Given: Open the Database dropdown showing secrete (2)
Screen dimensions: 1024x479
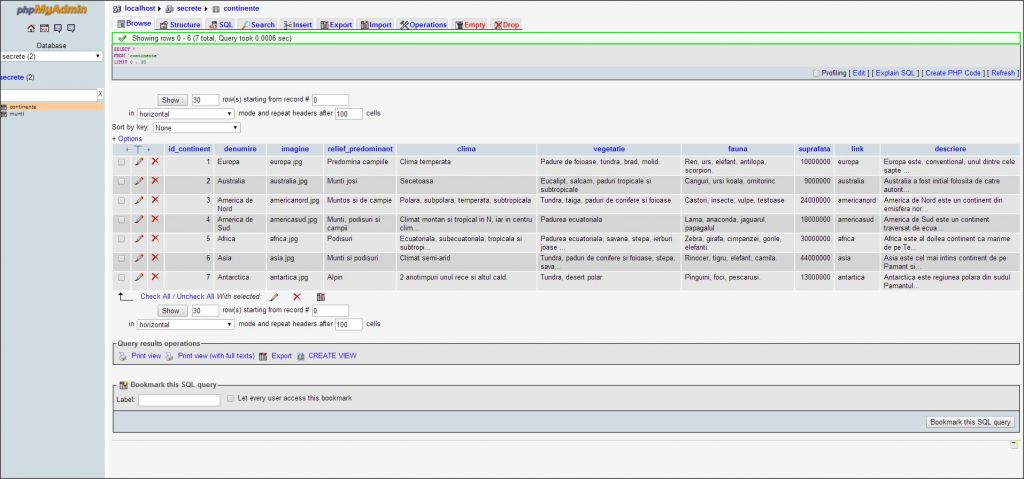Looking at the screenshot, I should click(51, 57).
